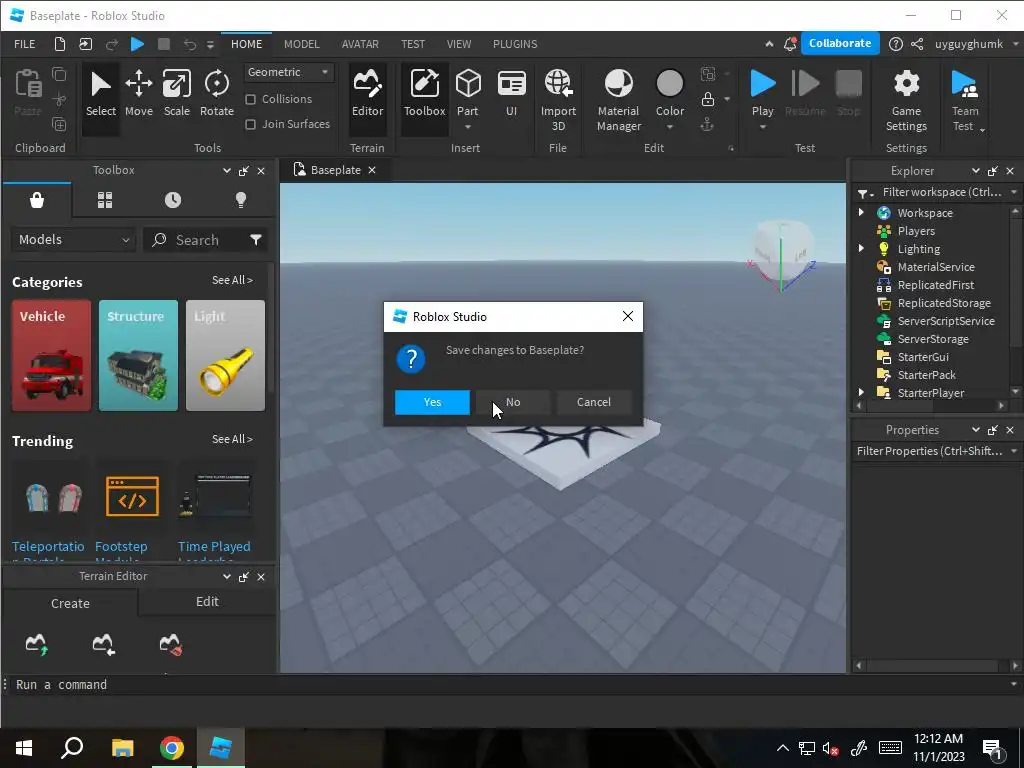Open Toolbox Creations lightbulb tab

[240, 200]
